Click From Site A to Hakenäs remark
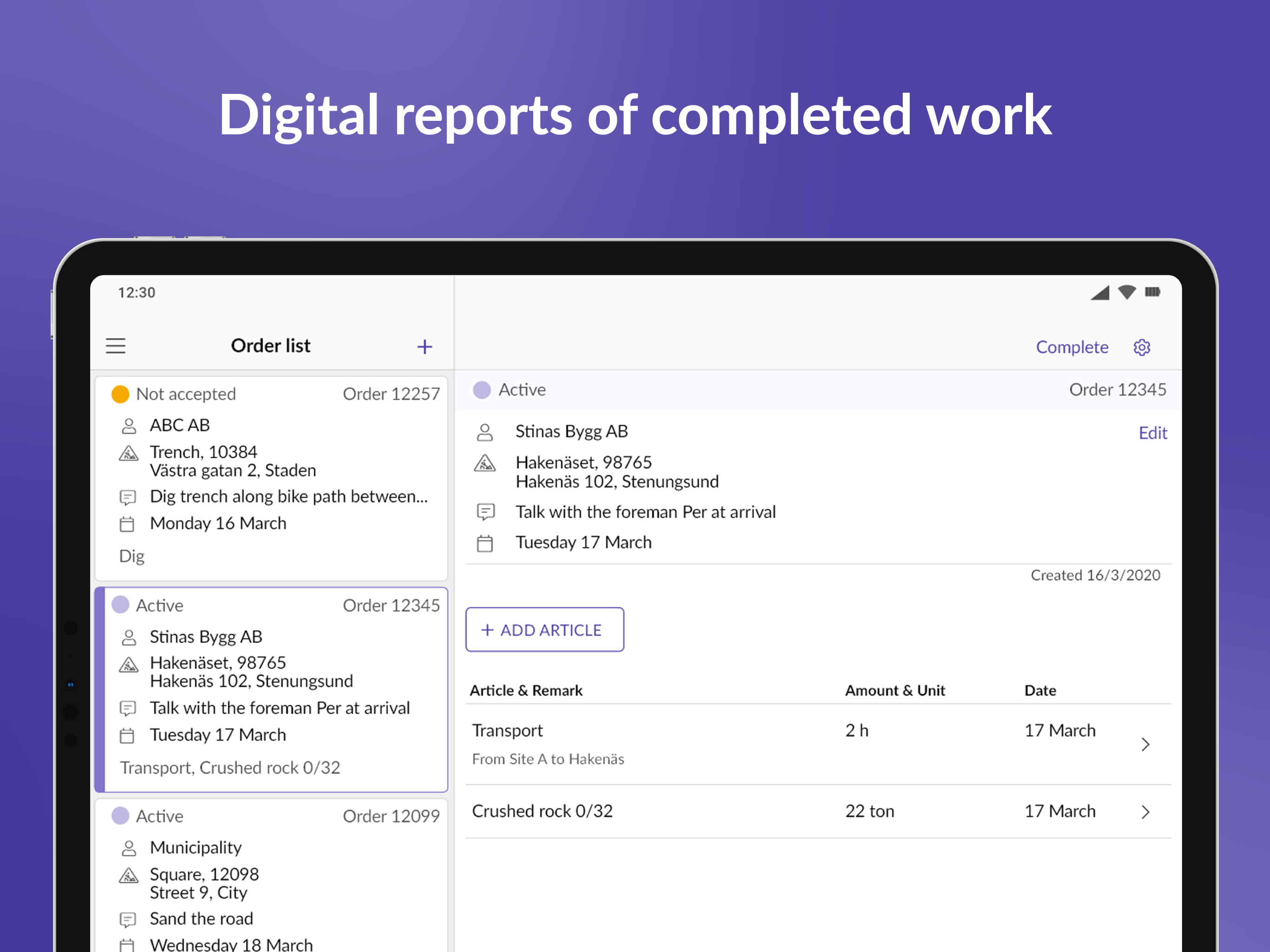This screenshot has height=952, width=1270. [x=548, y=759]
